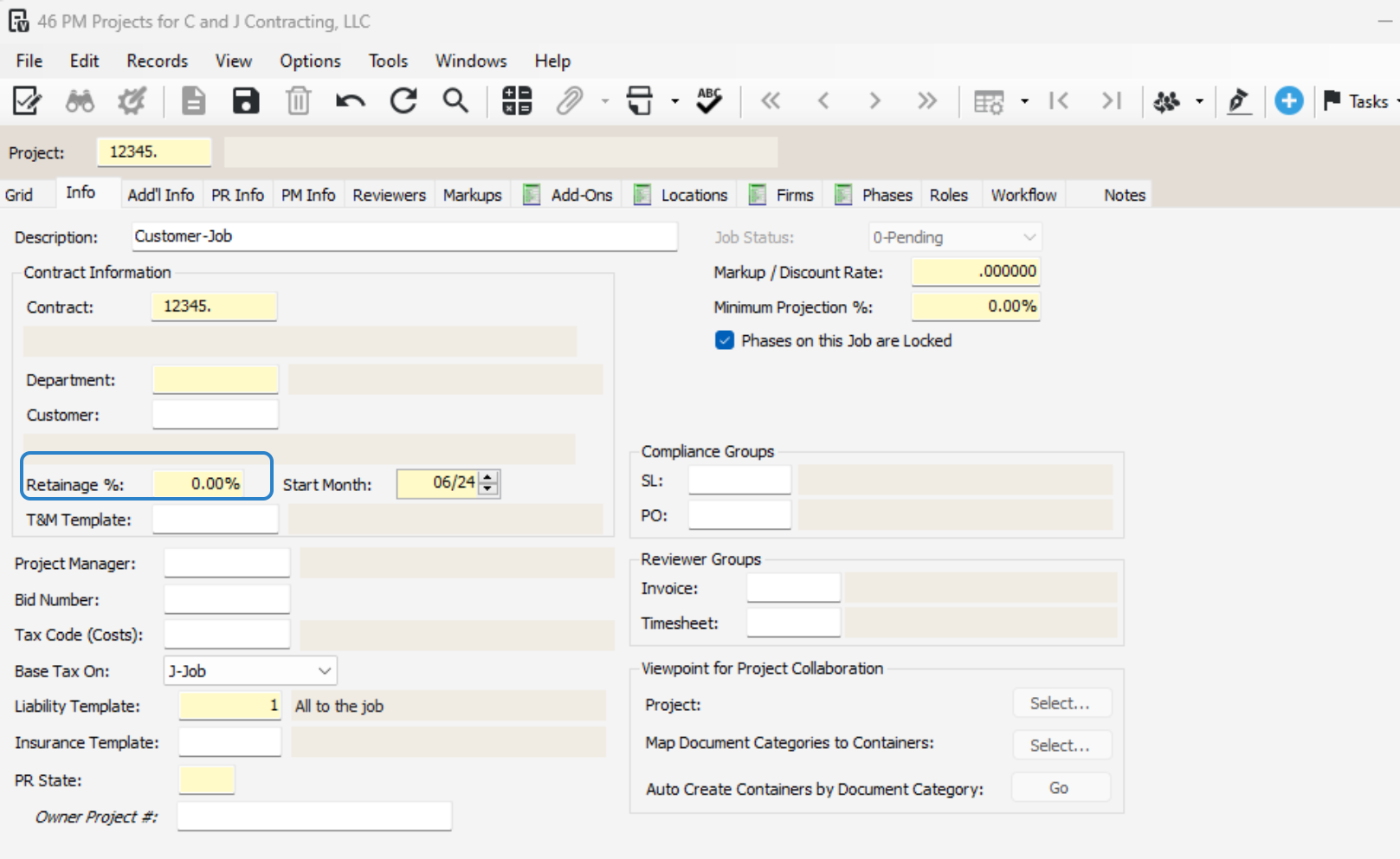Click Go to auto create containers
1400x859 pixels.
[x=1060, y=788]
